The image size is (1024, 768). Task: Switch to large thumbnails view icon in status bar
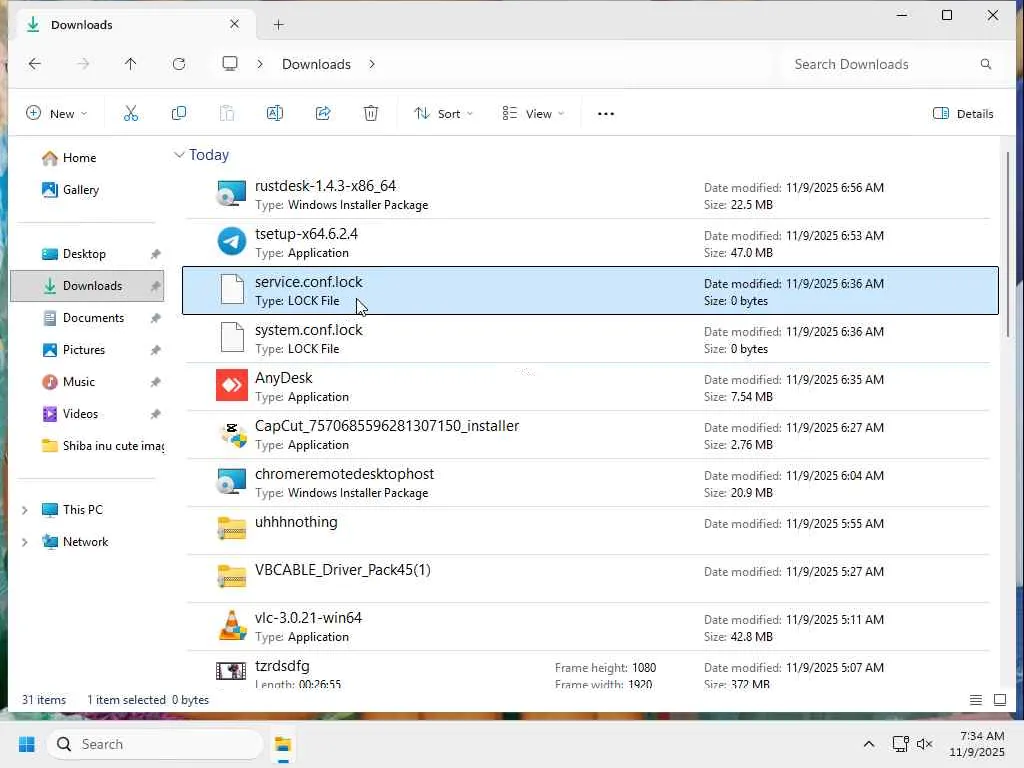tap(1000, 700)
